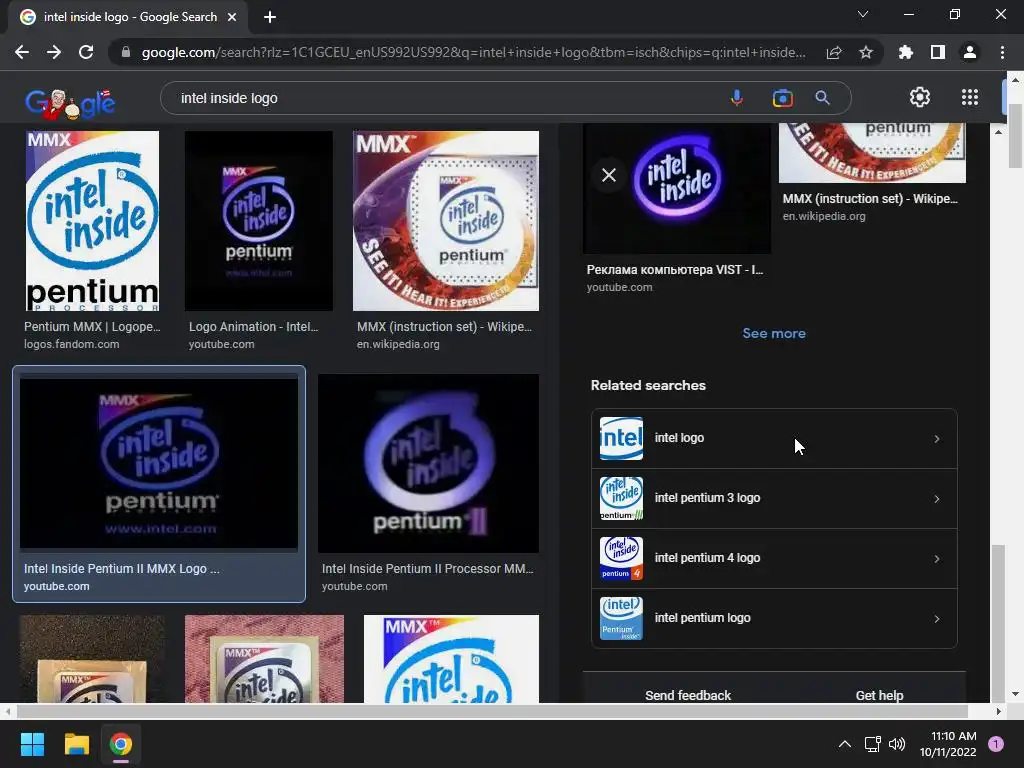Bookmark this page with the star
This screenshot has height=768, width=1024.
point(866,52)
